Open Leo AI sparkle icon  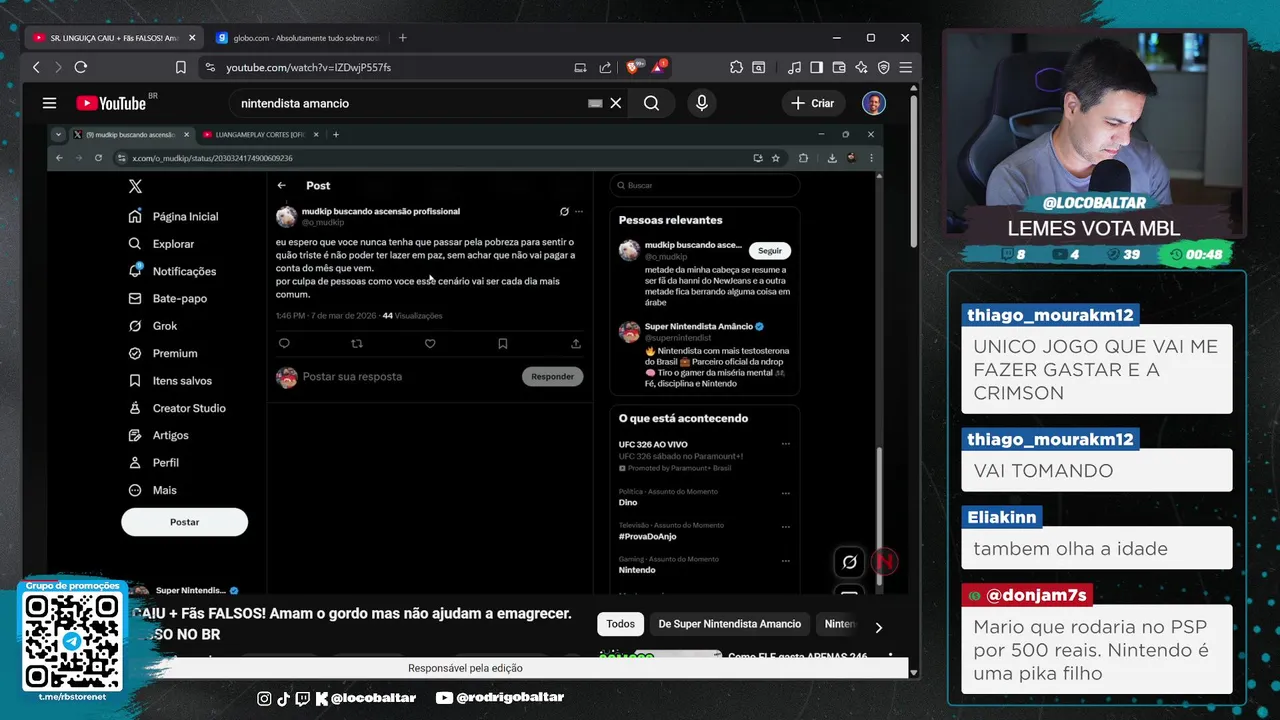pyautogui.click(x=861, y=67)
